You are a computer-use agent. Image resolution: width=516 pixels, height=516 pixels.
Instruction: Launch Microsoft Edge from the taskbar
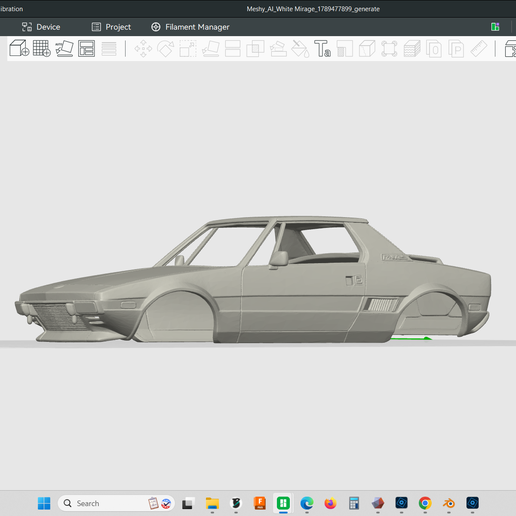[x=307, y=503]
